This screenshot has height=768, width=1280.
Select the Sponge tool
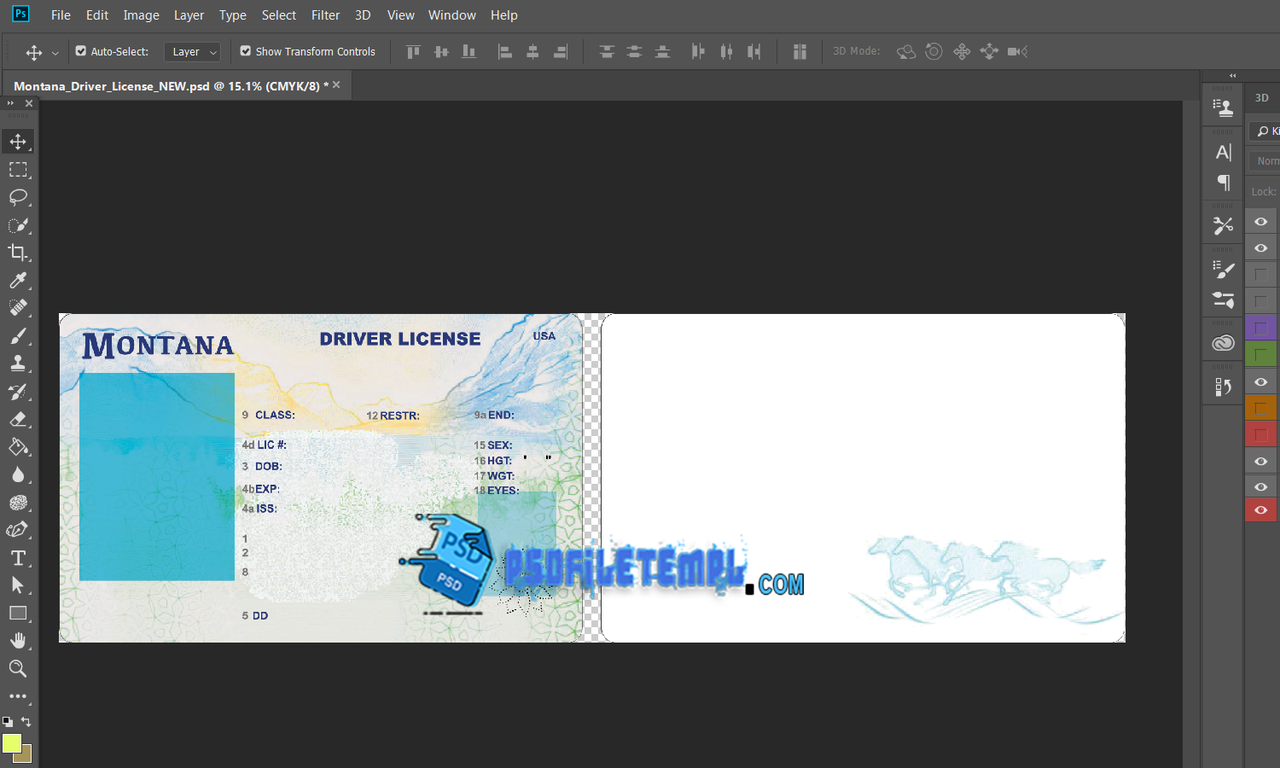[x=18, y=502]
